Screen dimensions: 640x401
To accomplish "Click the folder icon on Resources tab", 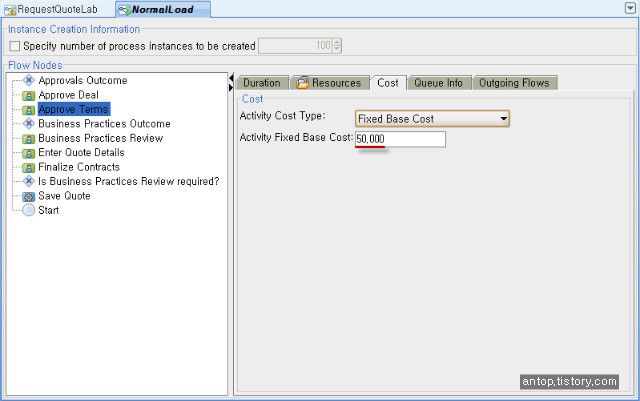I will (x=302, y=82).
